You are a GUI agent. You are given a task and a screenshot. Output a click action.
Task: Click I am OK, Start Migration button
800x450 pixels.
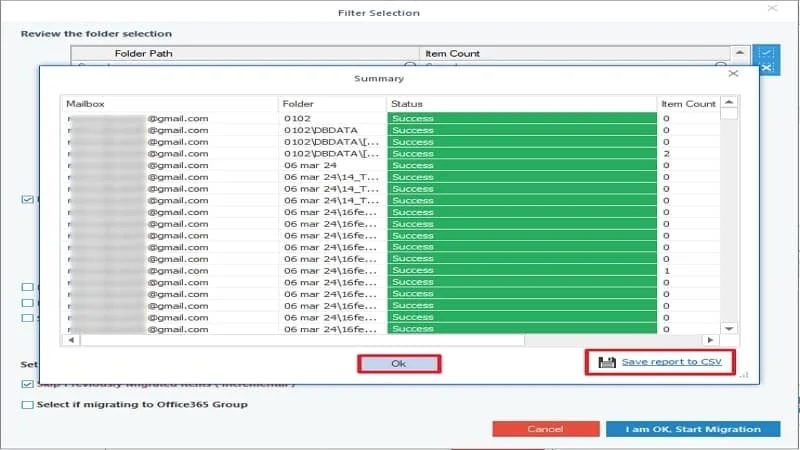click(693, 429)
